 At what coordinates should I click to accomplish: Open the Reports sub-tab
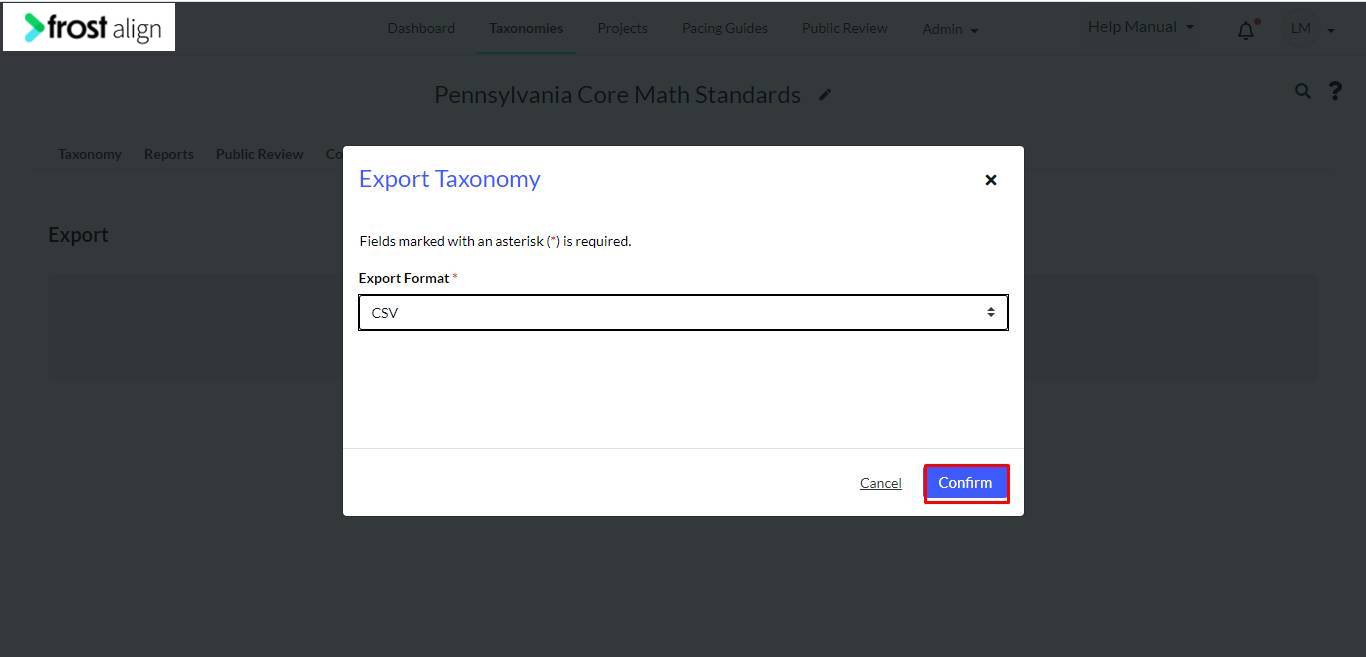point(169,154)
